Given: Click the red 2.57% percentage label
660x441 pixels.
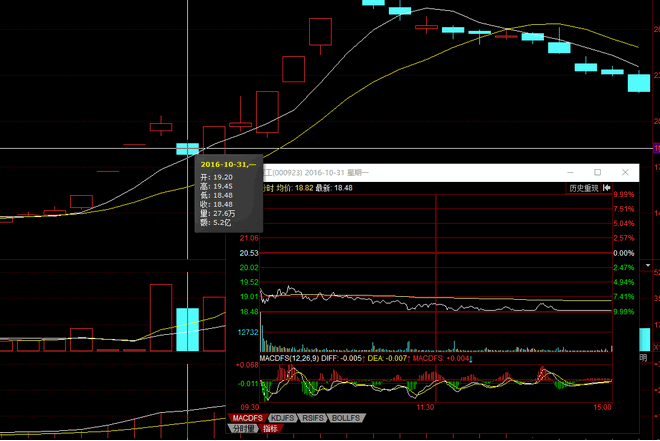Looking at the screenshot, I should click(x=624, y=238).
